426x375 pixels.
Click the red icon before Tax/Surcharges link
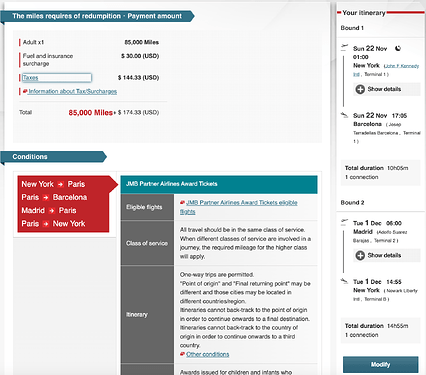click(25, 91)
